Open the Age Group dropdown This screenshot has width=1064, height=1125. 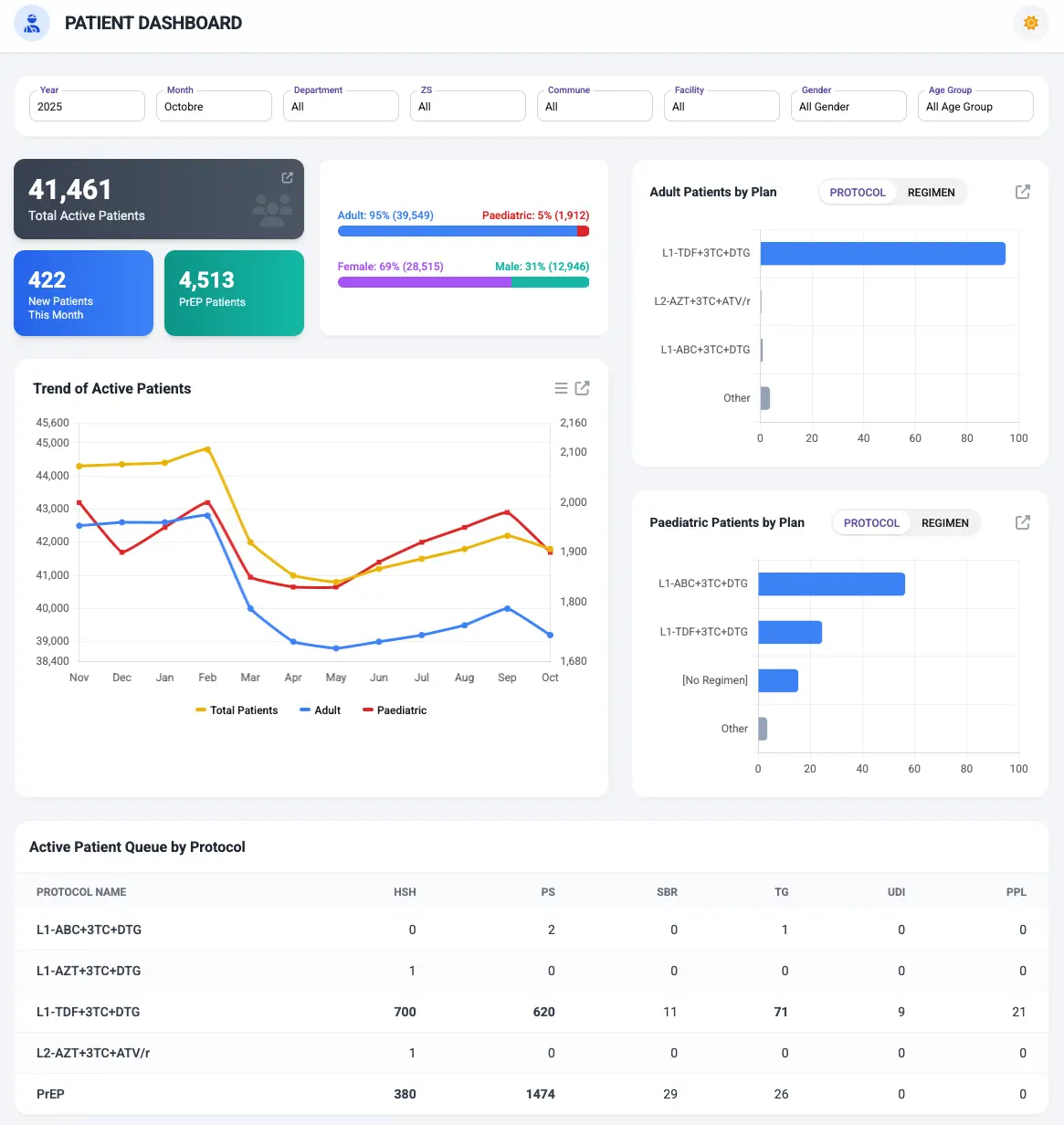coord(974,106)
